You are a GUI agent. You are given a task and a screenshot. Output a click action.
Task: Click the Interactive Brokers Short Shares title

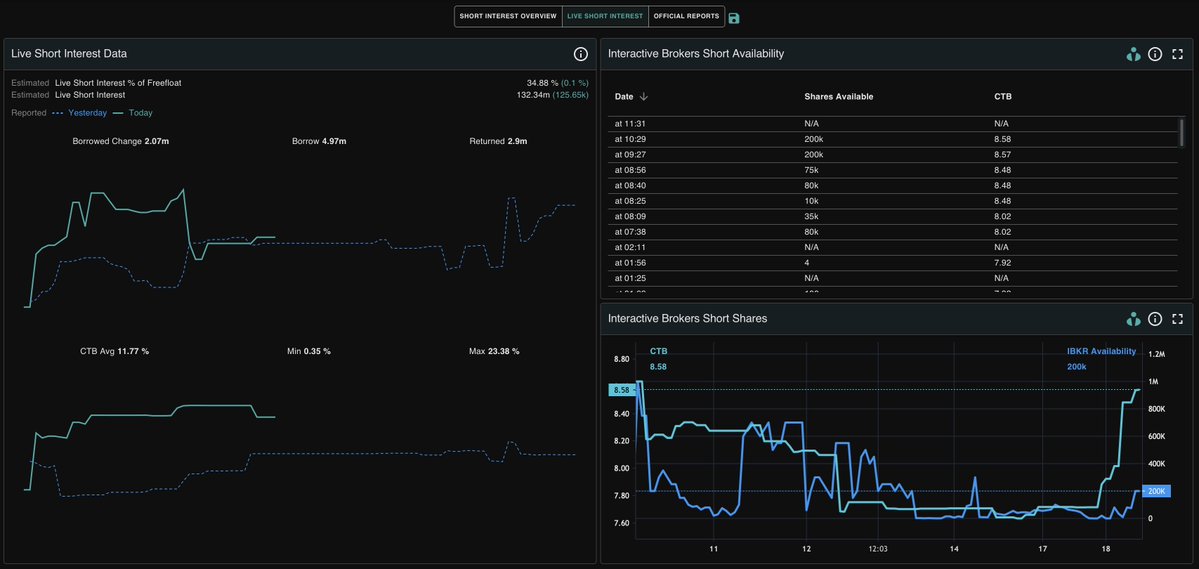pyautogui.click(x=687, y=318)
